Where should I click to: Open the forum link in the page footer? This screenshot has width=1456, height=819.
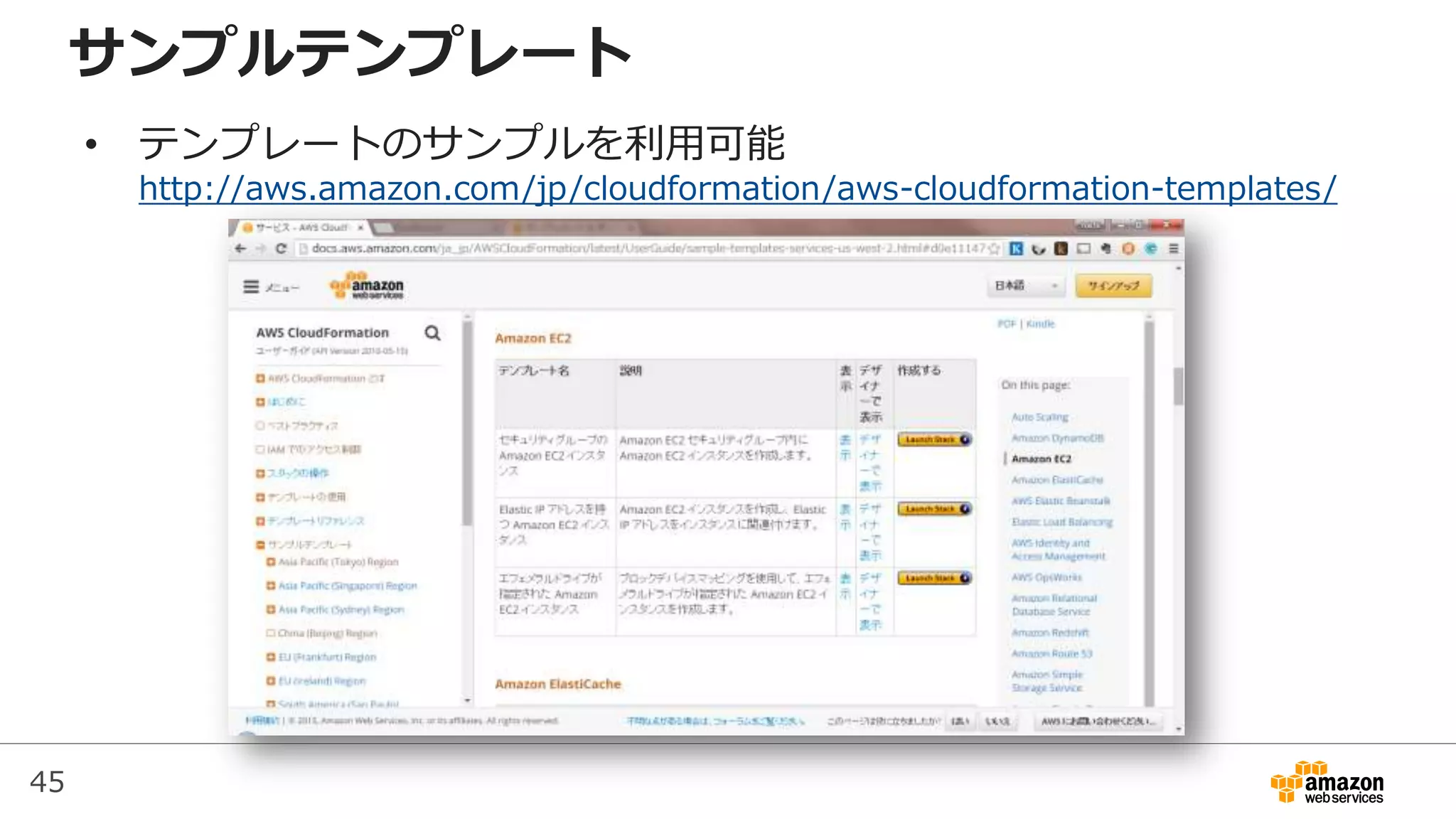pyautogui.click(x=715, y=721)
